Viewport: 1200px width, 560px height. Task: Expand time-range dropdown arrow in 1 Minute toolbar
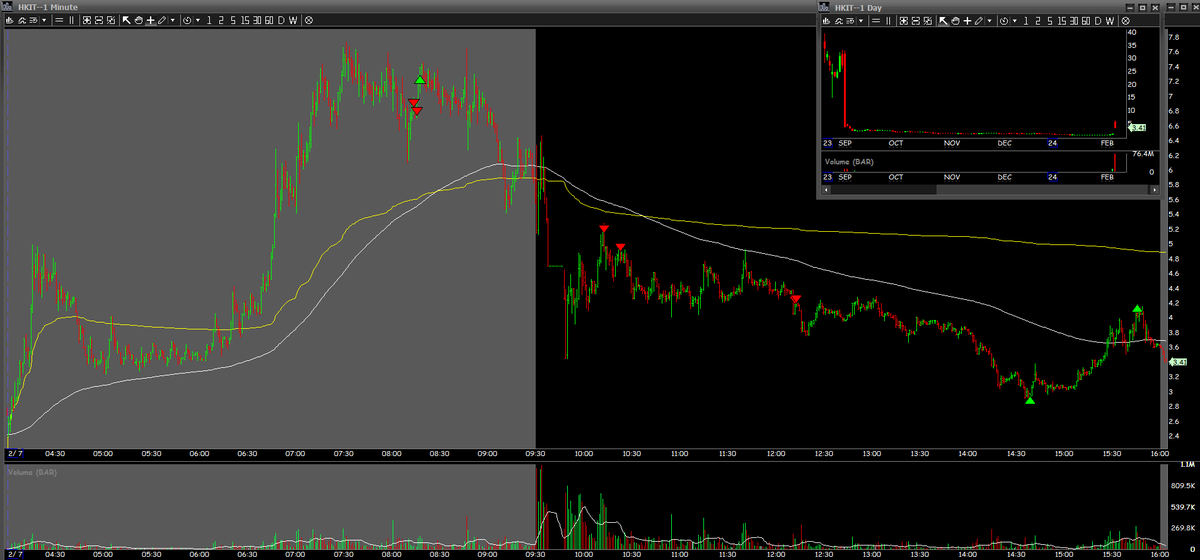point(198,20)
